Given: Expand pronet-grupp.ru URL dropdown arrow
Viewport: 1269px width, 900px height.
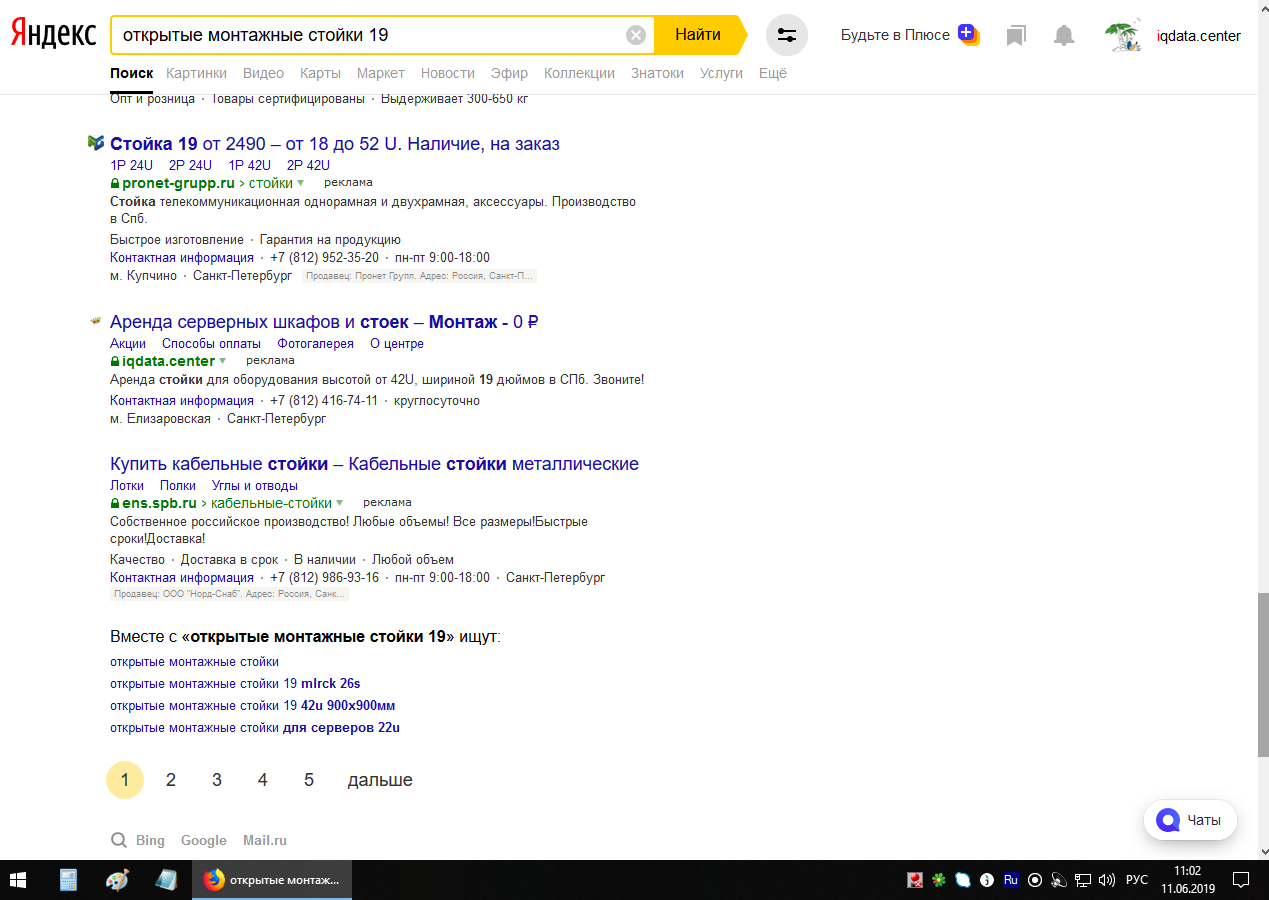Looking at the screenshot, I should 300,183.
